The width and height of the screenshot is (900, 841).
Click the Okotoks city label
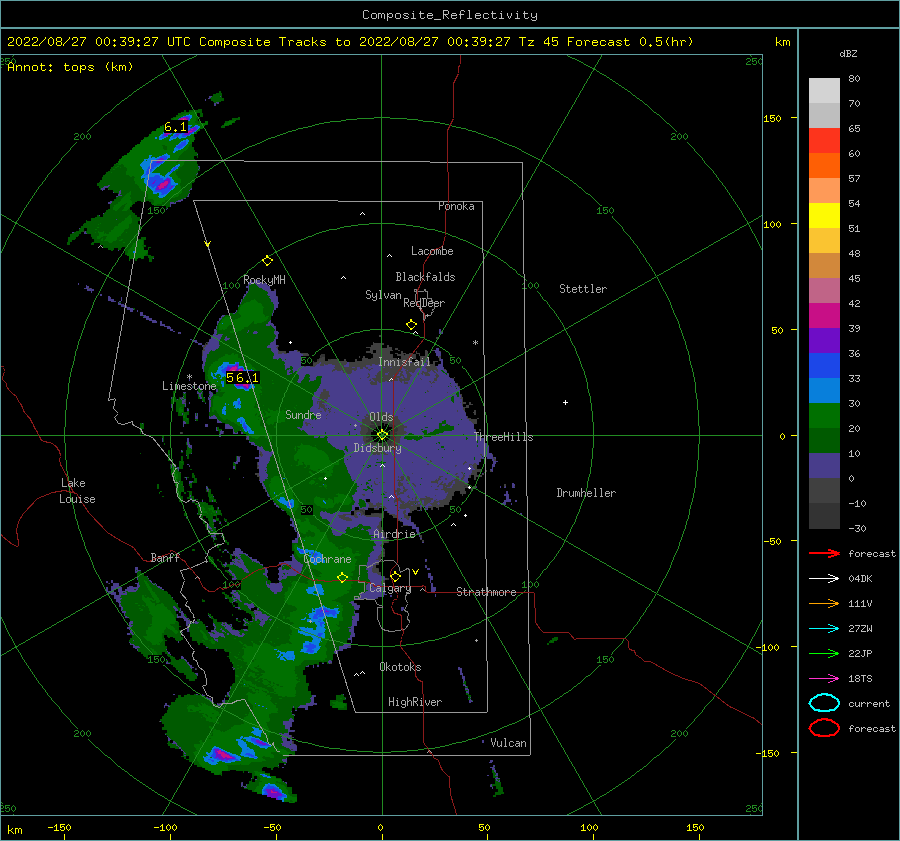(x=400, y=667)
